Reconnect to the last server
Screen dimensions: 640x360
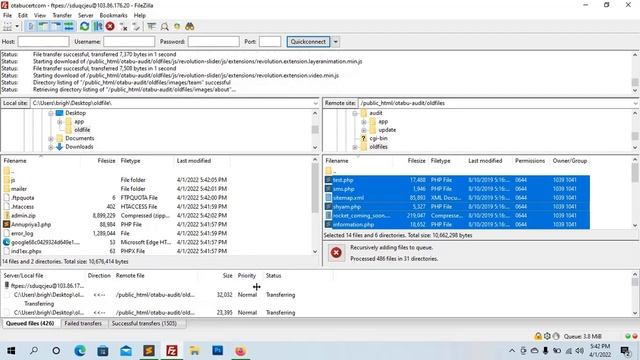136,27
